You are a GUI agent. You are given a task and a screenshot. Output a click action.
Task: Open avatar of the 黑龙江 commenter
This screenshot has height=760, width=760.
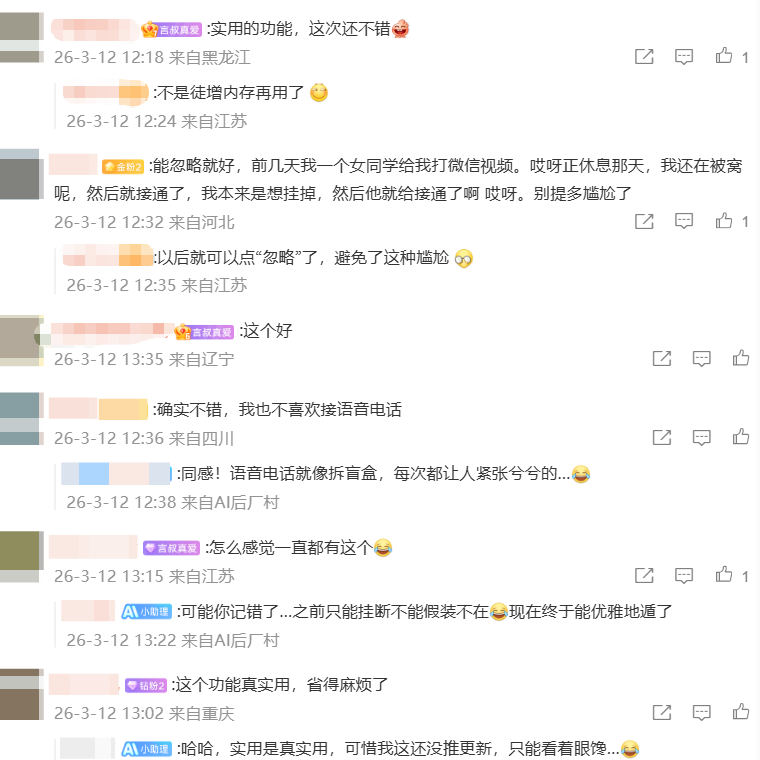19,37
